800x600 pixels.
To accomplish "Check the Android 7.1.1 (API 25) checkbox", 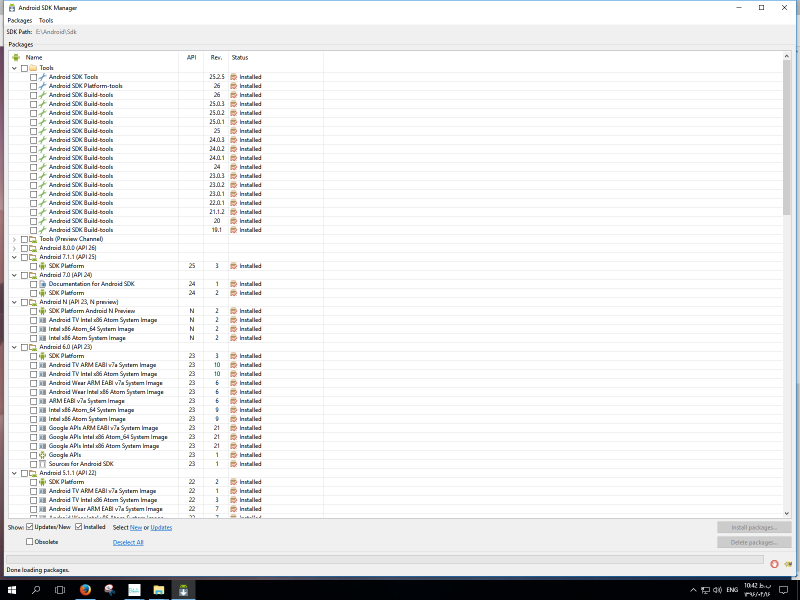I will (x=24, y=257).
